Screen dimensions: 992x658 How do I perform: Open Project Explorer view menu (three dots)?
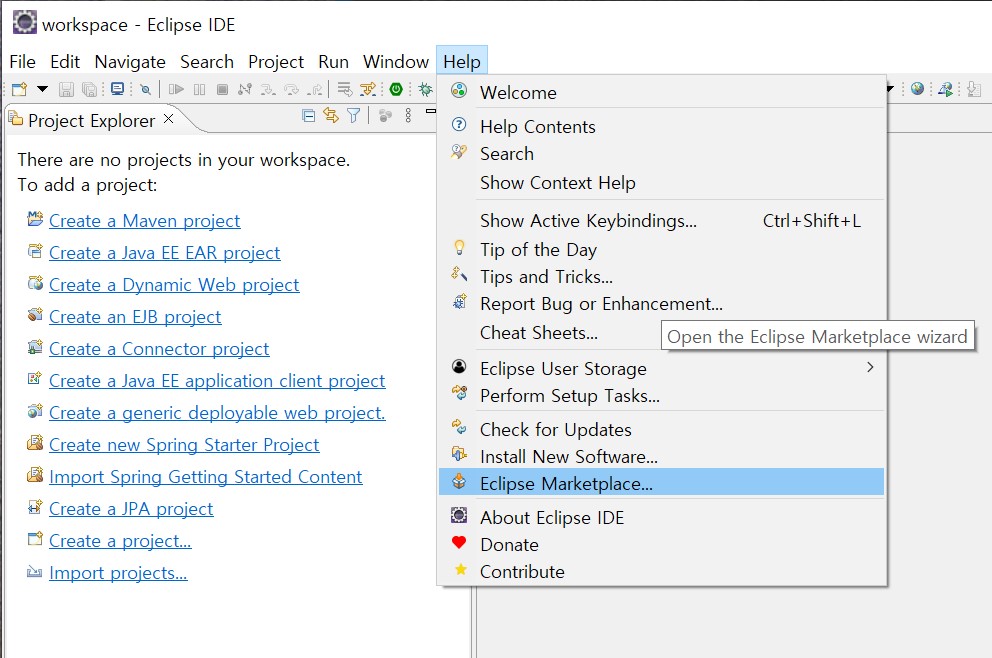coord(408,116)
